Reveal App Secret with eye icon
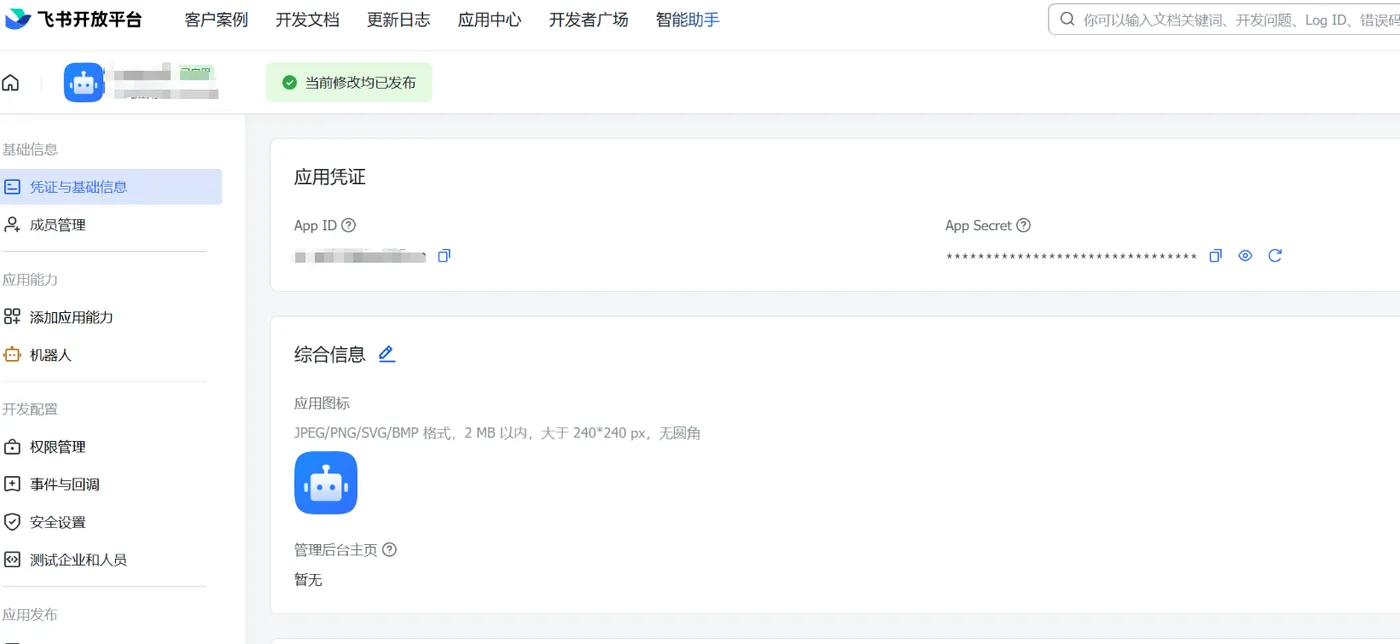The width and height of the screenshot is (1400, 644). tap(1245, 256)
